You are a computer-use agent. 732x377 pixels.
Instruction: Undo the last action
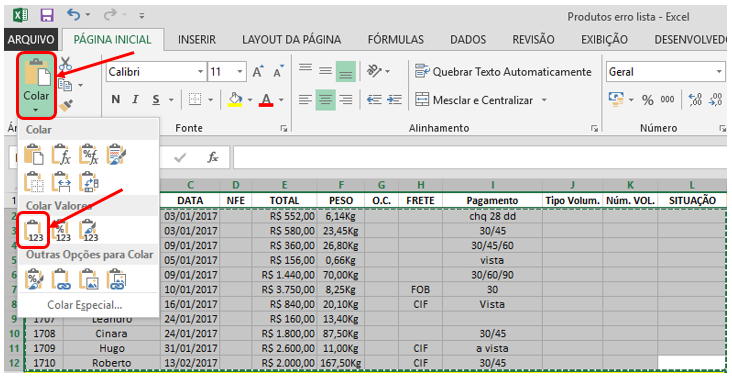(74, 15)
